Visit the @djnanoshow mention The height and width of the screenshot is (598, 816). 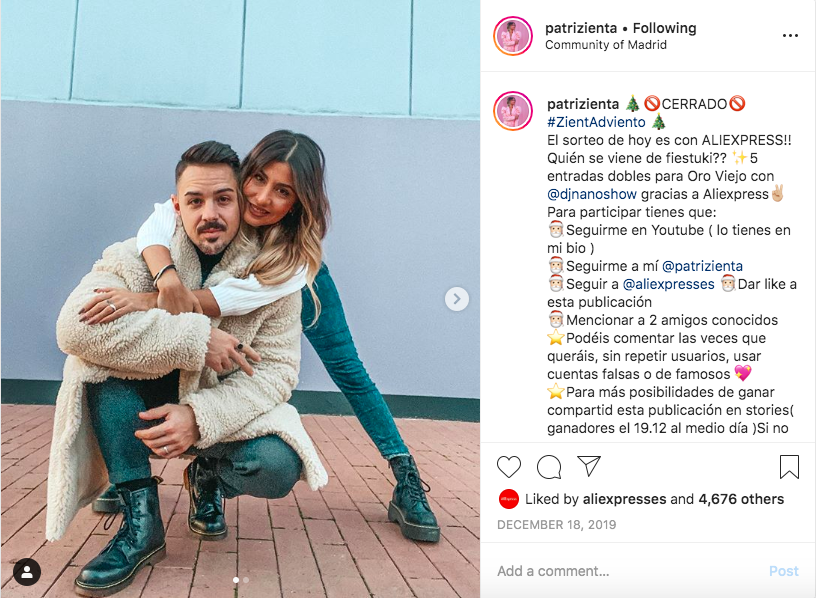coord(592,194)
